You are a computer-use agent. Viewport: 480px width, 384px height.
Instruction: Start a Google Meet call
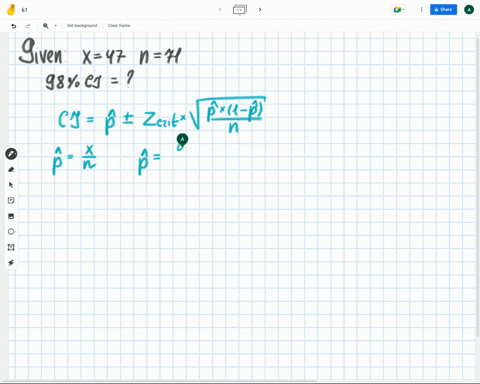click(398, 10)
